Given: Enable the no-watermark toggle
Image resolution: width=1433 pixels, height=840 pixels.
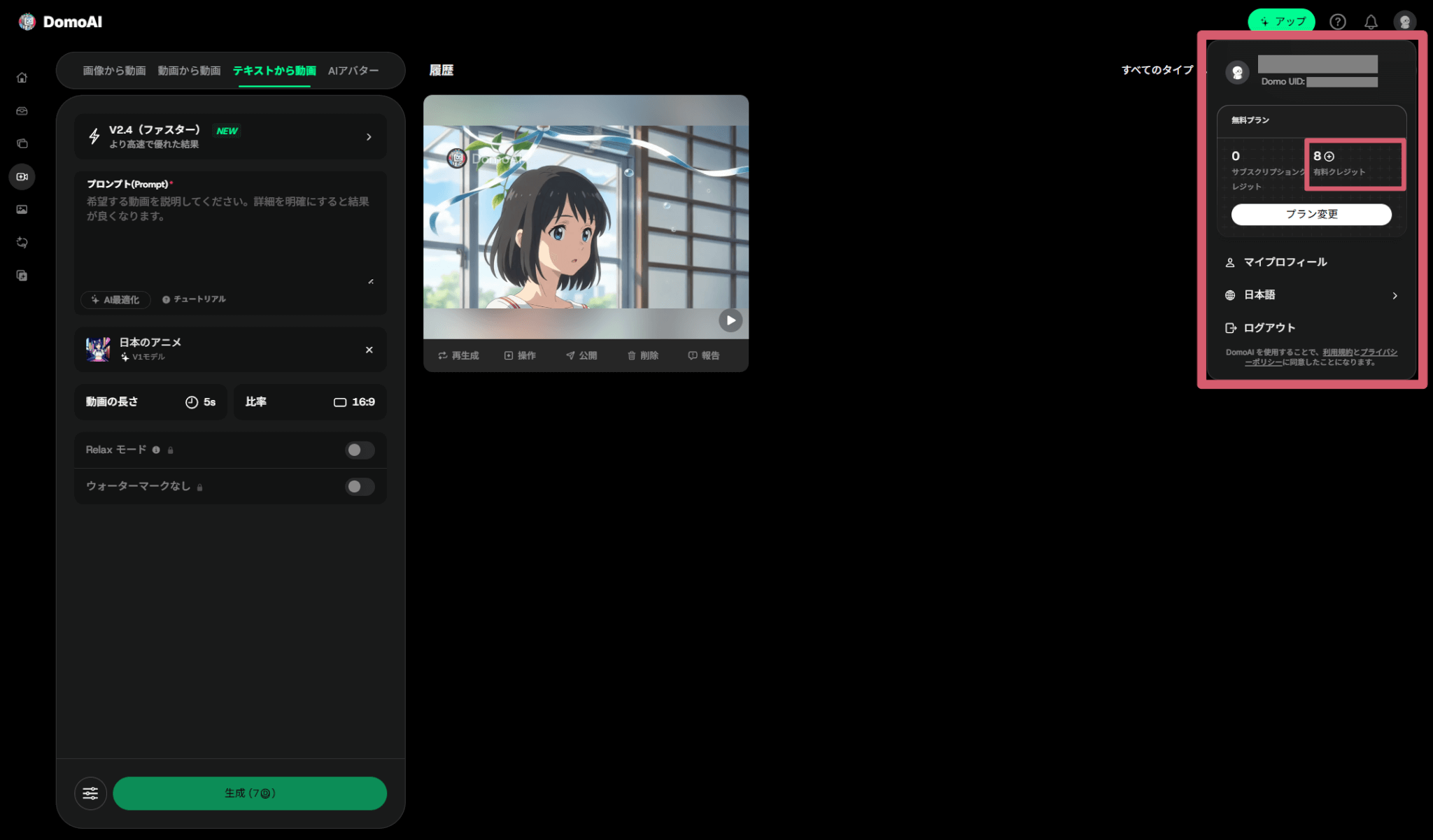Looking at the screenshot, I should coord(359,486).
